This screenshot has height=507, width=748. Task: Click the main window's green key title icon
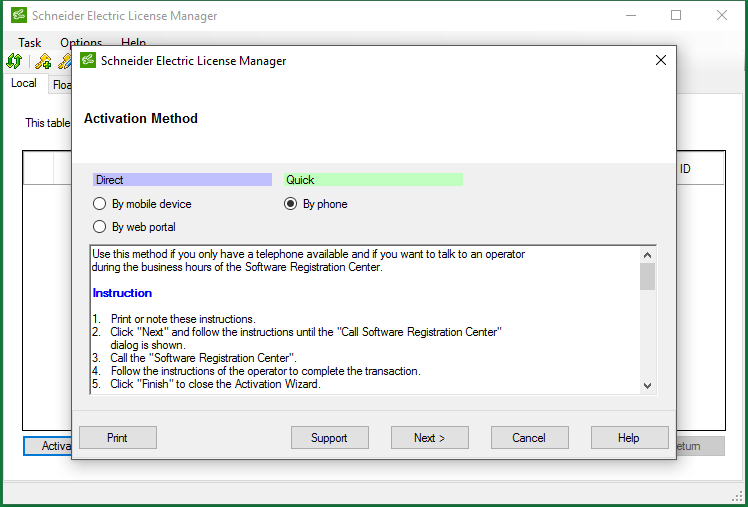[19, 15]
